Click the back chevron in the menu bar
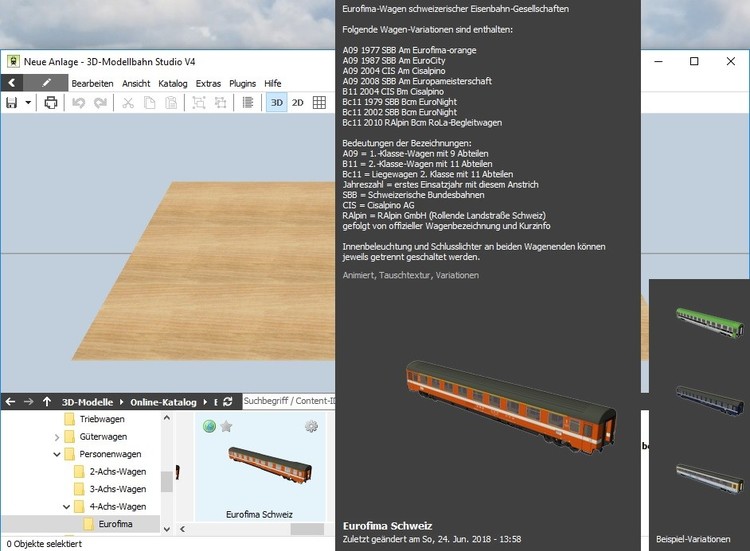The height and width of the screenshot is (551, 750). tap(12, 83)
